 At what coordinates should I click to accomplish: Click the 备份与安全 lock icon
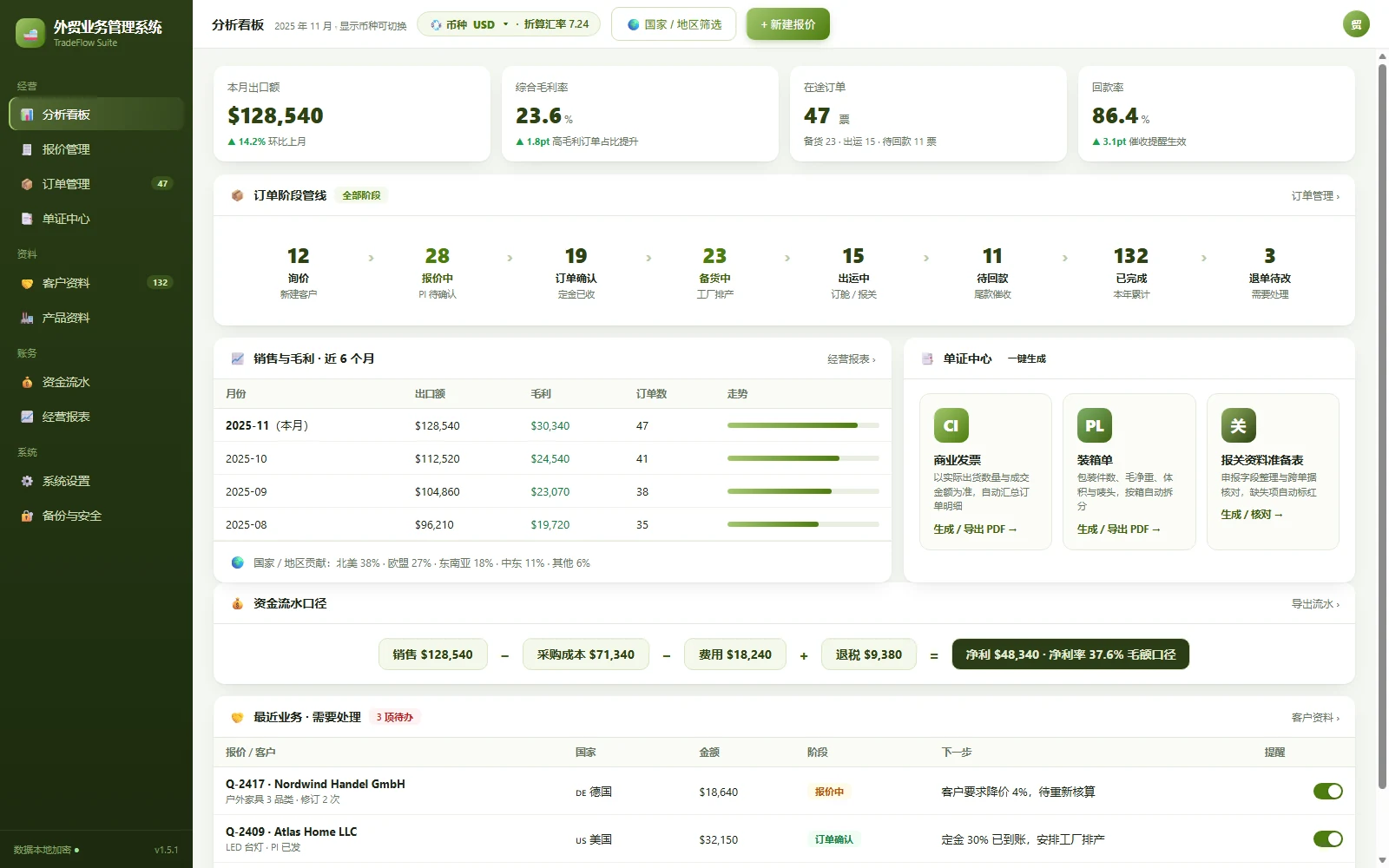(x=27, y=516)
